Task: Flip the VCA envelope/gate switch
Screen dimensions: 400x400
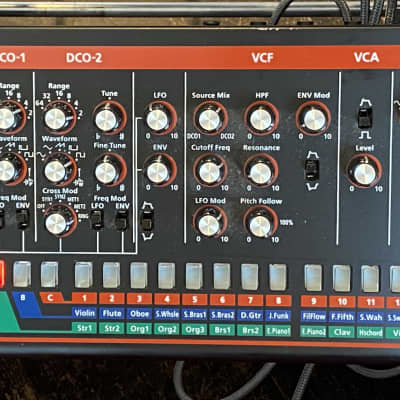Action: click(364, 117)
